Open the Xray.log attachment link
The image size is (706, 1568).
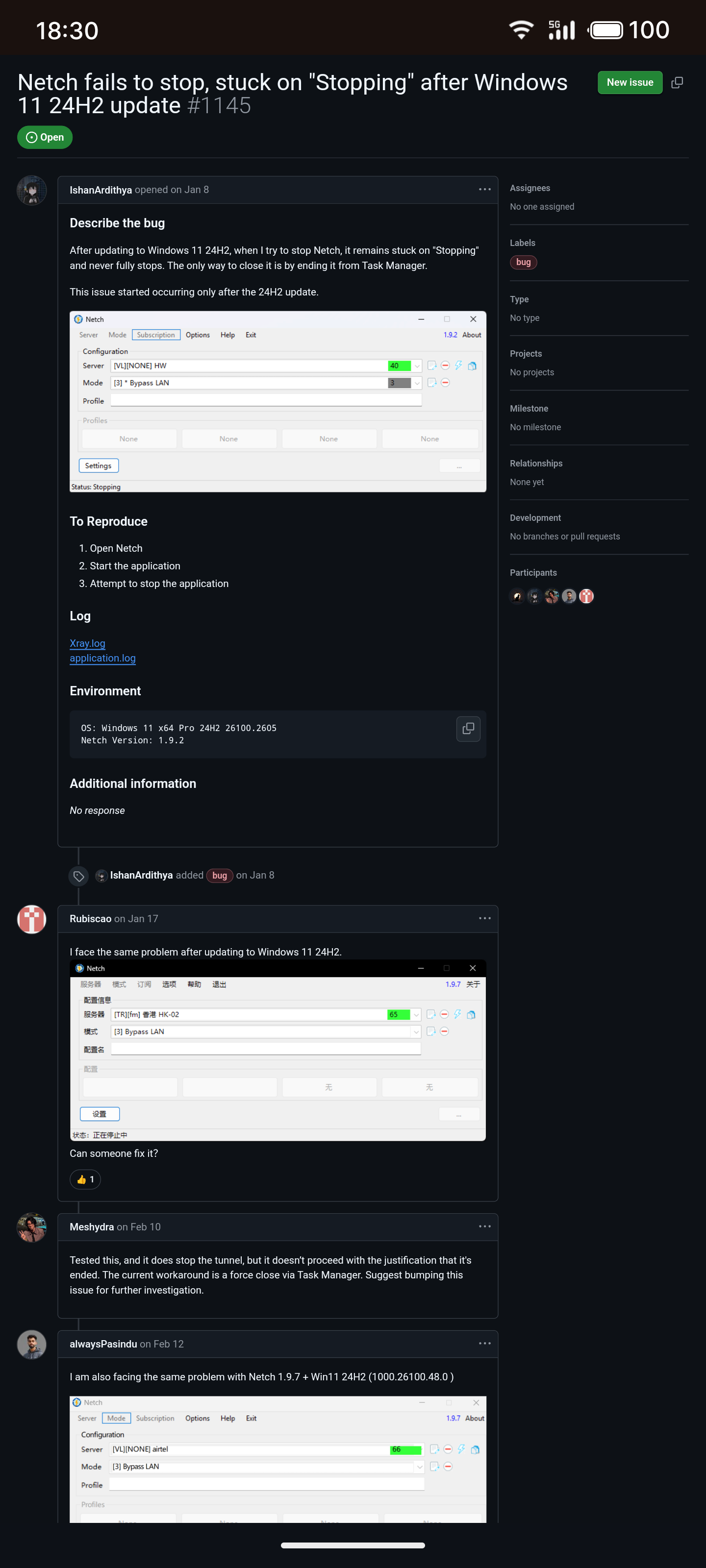point(87,643)
